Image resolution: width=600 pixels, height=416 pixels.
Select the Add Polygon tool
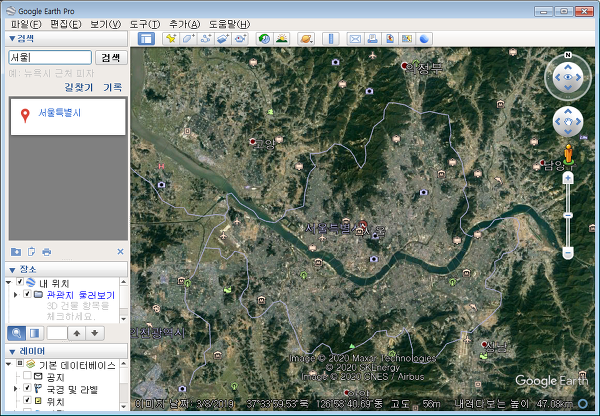tap(189, 39)
